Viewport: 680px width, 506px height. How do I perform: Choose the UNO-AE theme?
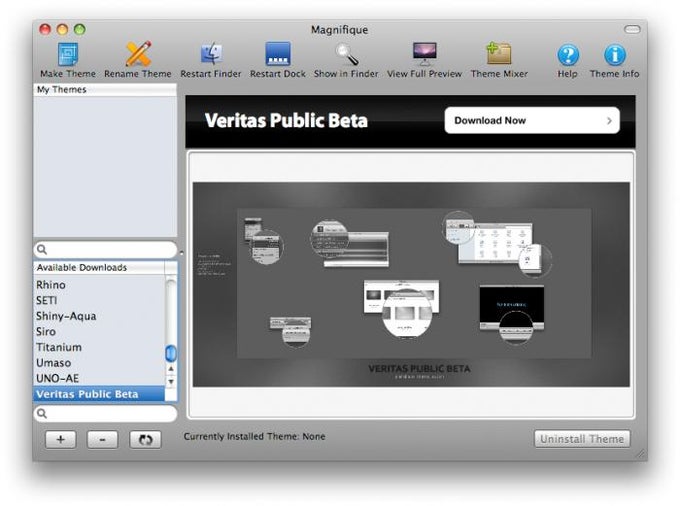(99, 379)
